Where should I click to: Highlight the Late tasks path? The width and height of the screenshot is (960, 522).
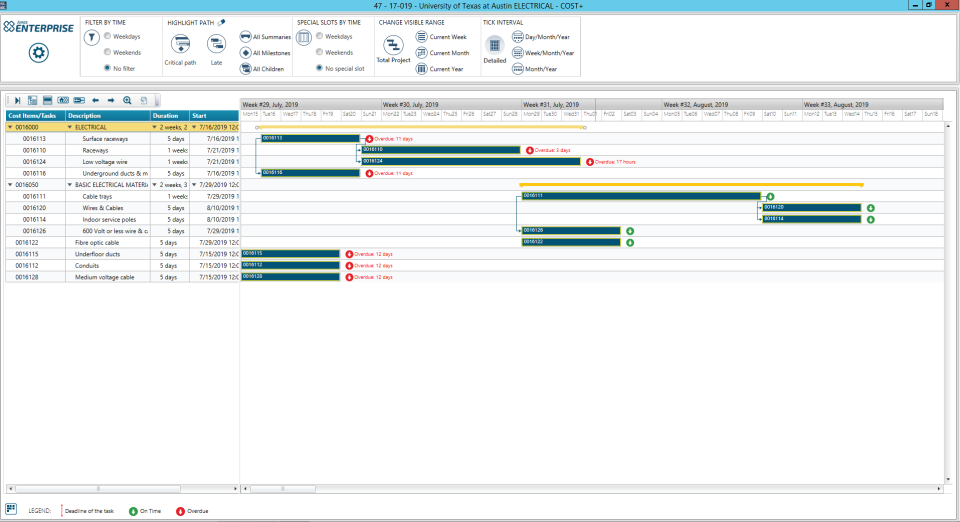[x=216, y=50]
